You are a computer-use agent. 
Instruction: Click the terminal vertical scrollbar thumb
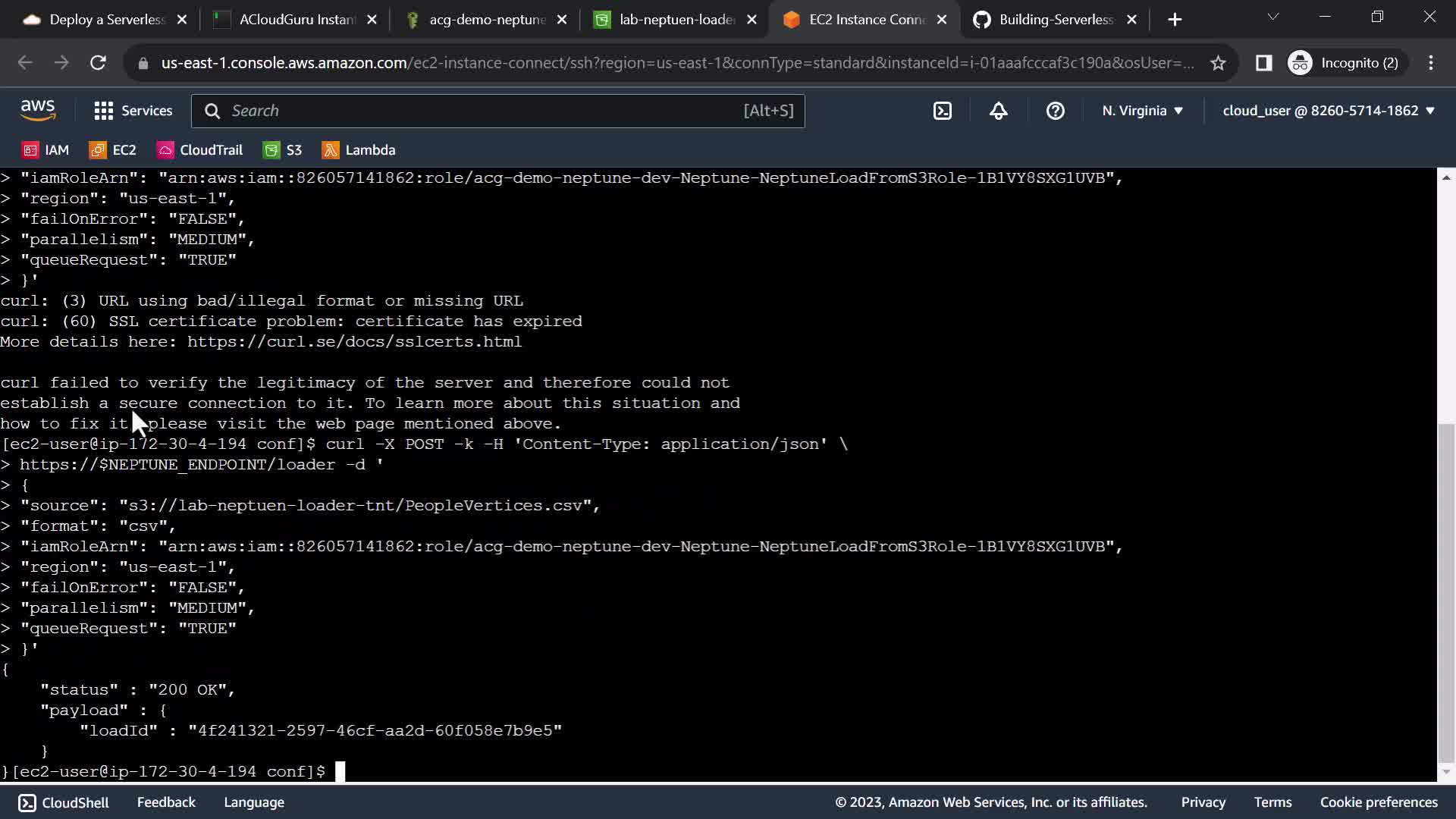[x=1446, y=591]
